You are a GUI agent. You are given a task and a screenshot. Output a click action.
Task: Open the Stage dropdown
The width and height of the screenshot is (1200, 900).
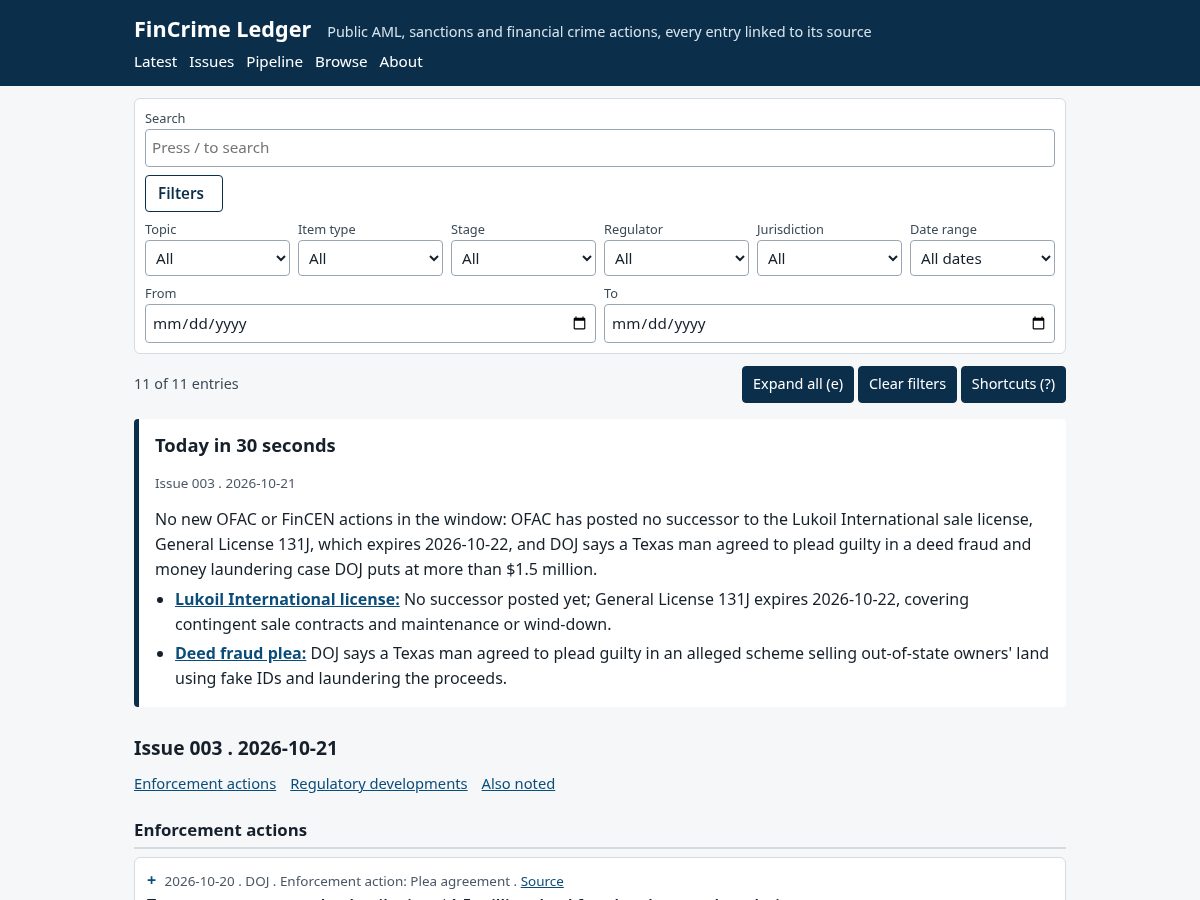[523, 258]
